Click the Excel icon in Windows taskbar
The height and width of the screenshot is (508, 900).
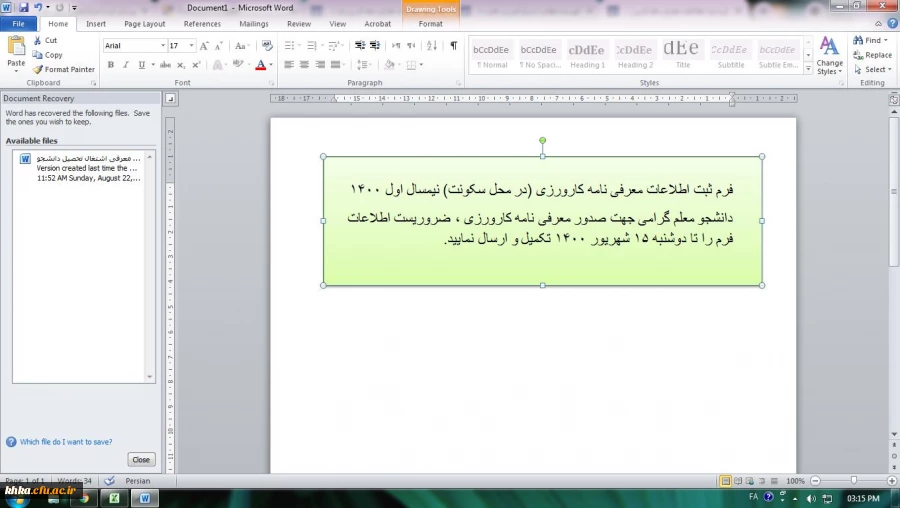[x=114, y=497]
